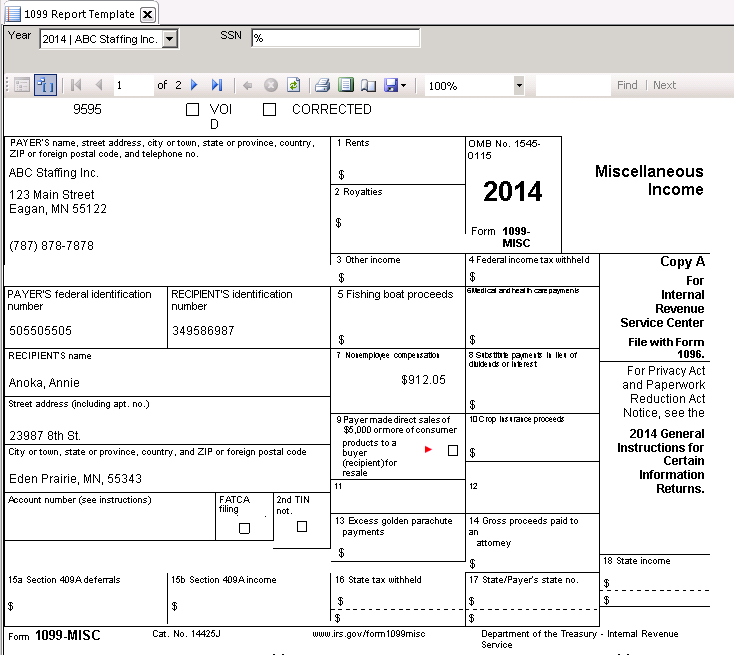
Task: Click Eden Prairie, MN, 55343
Action: (75, 478)
